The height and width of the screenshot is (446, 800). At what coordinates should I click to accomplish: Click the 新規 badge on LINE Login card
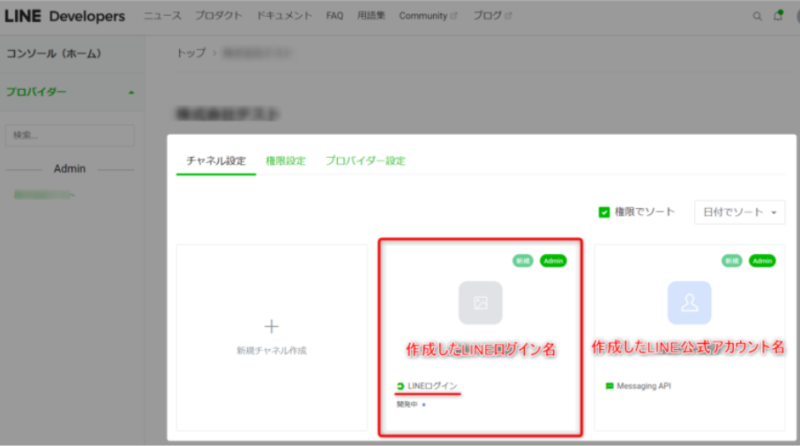pos(522,261)
